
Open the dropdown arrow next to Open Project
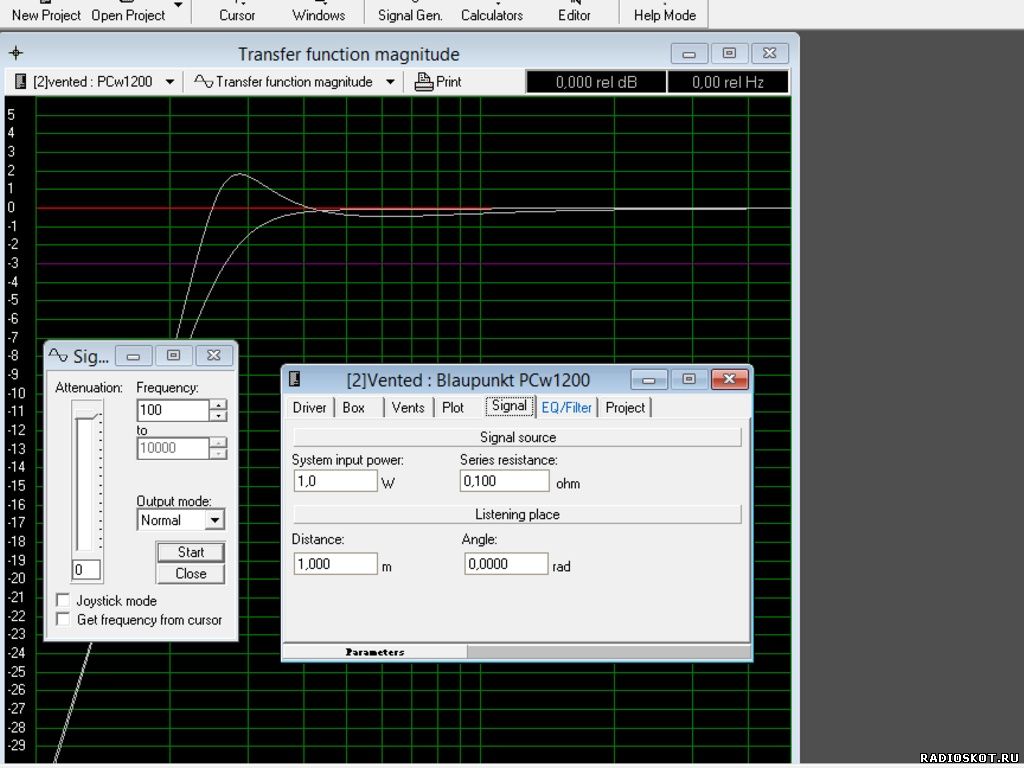[x=178, y=5]
